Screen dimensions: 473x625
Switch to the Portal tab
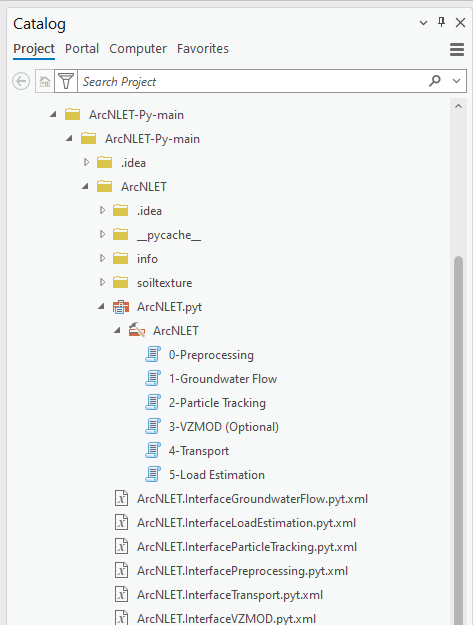coord(82,49)
